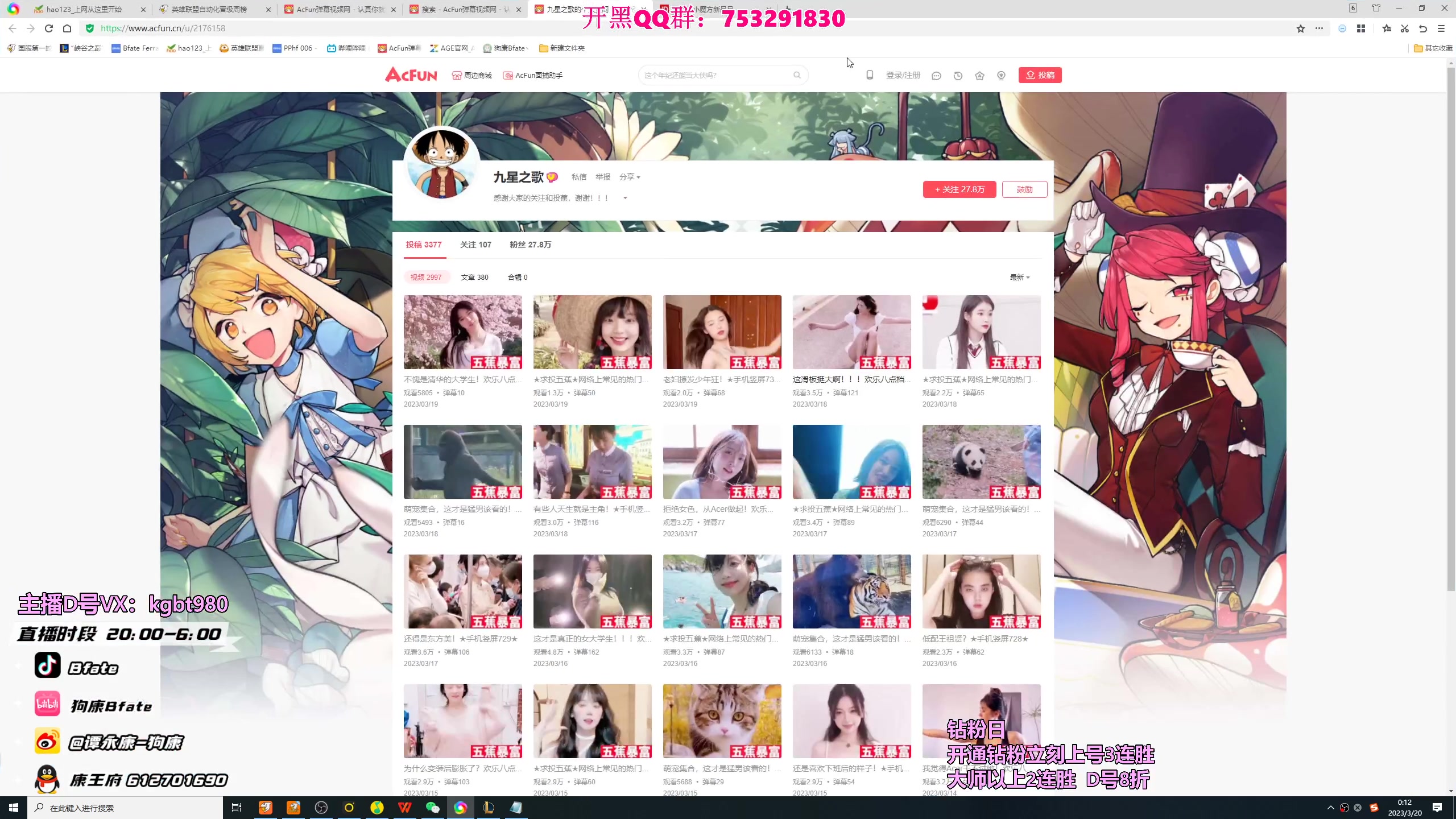Select the 视频 2997 filter
This screenshot has width=1456, height=819.
[x=426, y=278]
